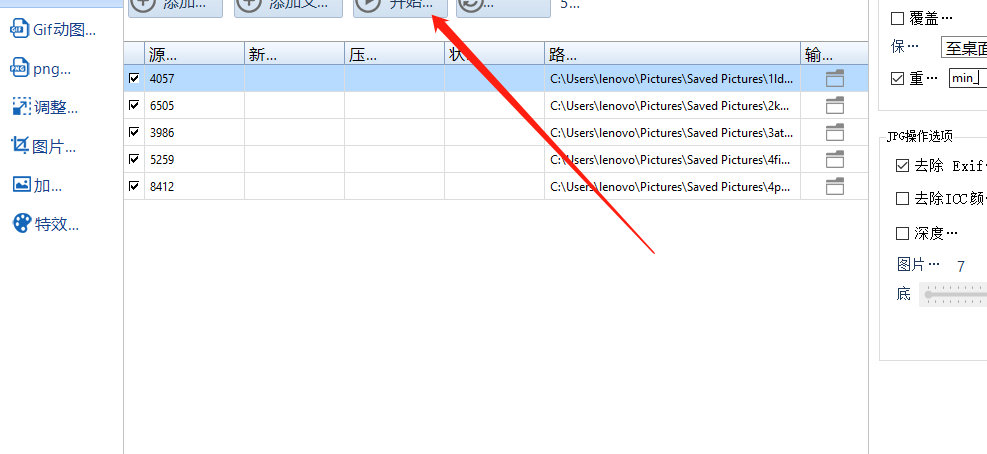
Task: Click source size value 5259
Action: [162, 160]
